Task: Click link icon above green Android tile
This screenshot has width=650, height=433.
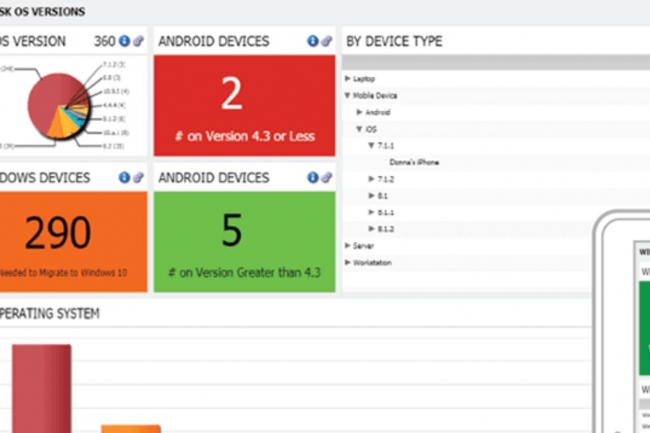Action: (327, 177)
